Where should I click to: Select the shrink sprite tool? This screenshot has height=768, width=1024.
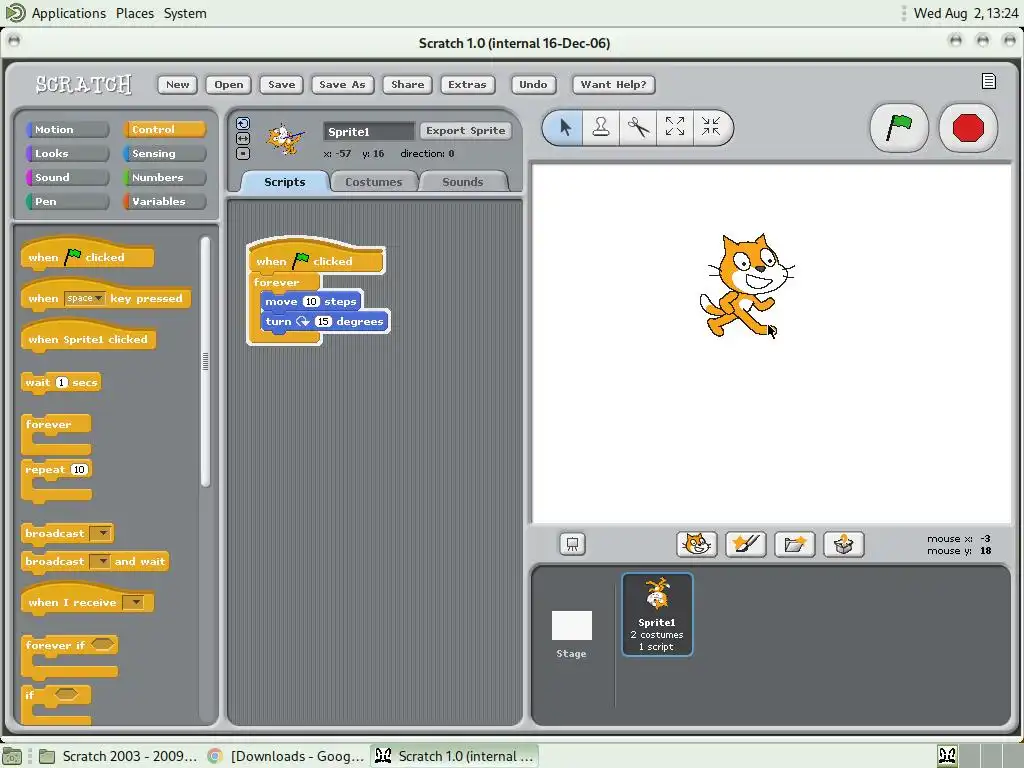click(711, 127)
